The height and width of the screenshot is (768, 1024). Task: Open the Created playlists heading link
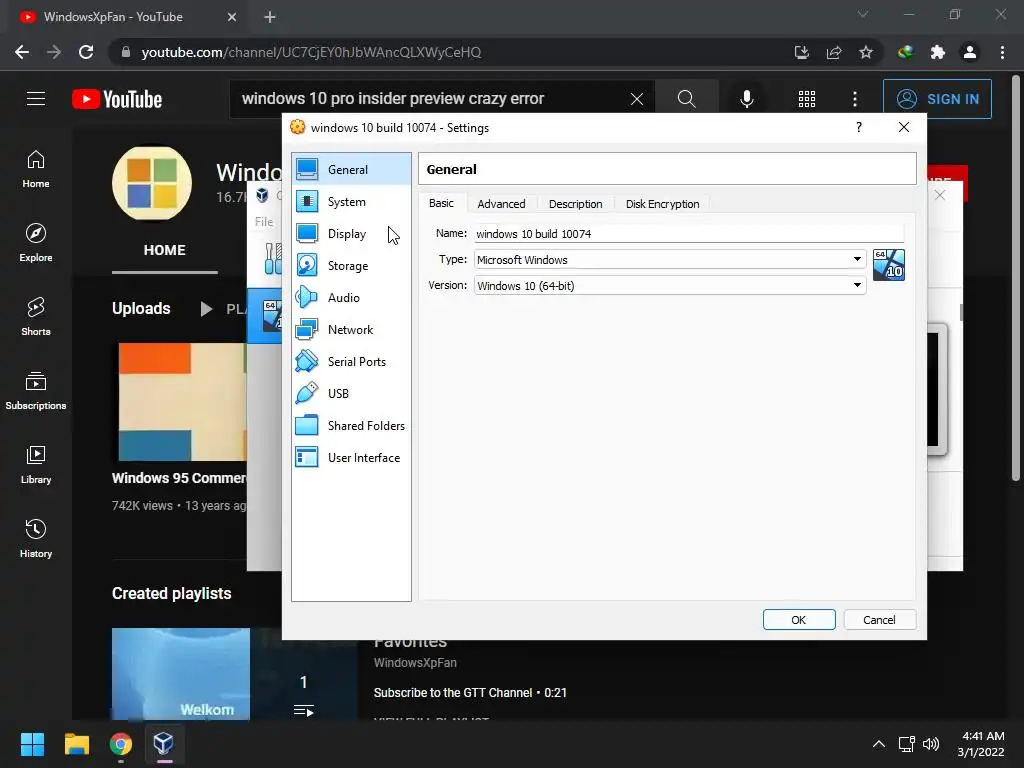[x=172, y=593]
